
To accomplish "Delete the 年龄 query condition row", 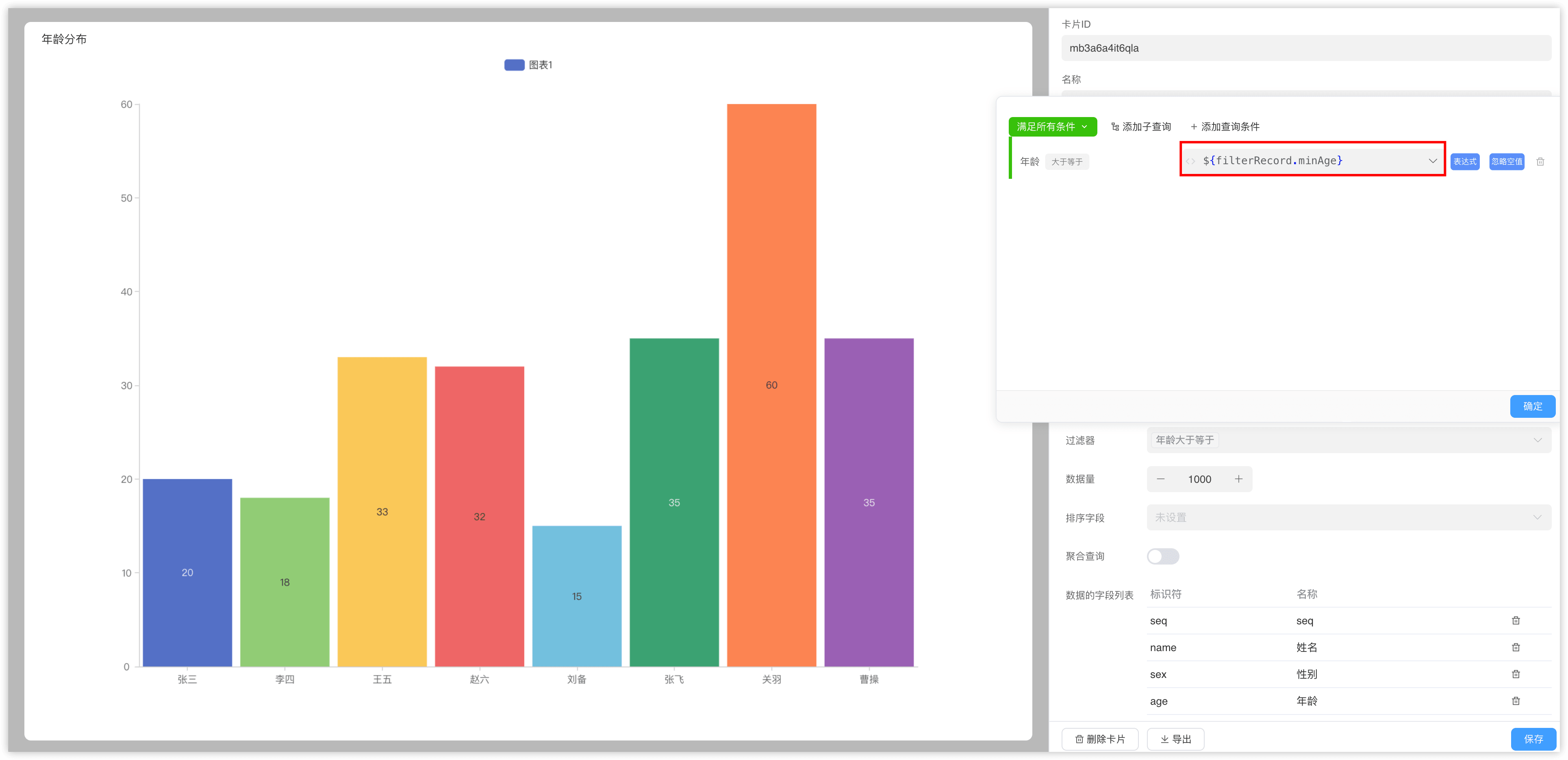I will 1540,162.
